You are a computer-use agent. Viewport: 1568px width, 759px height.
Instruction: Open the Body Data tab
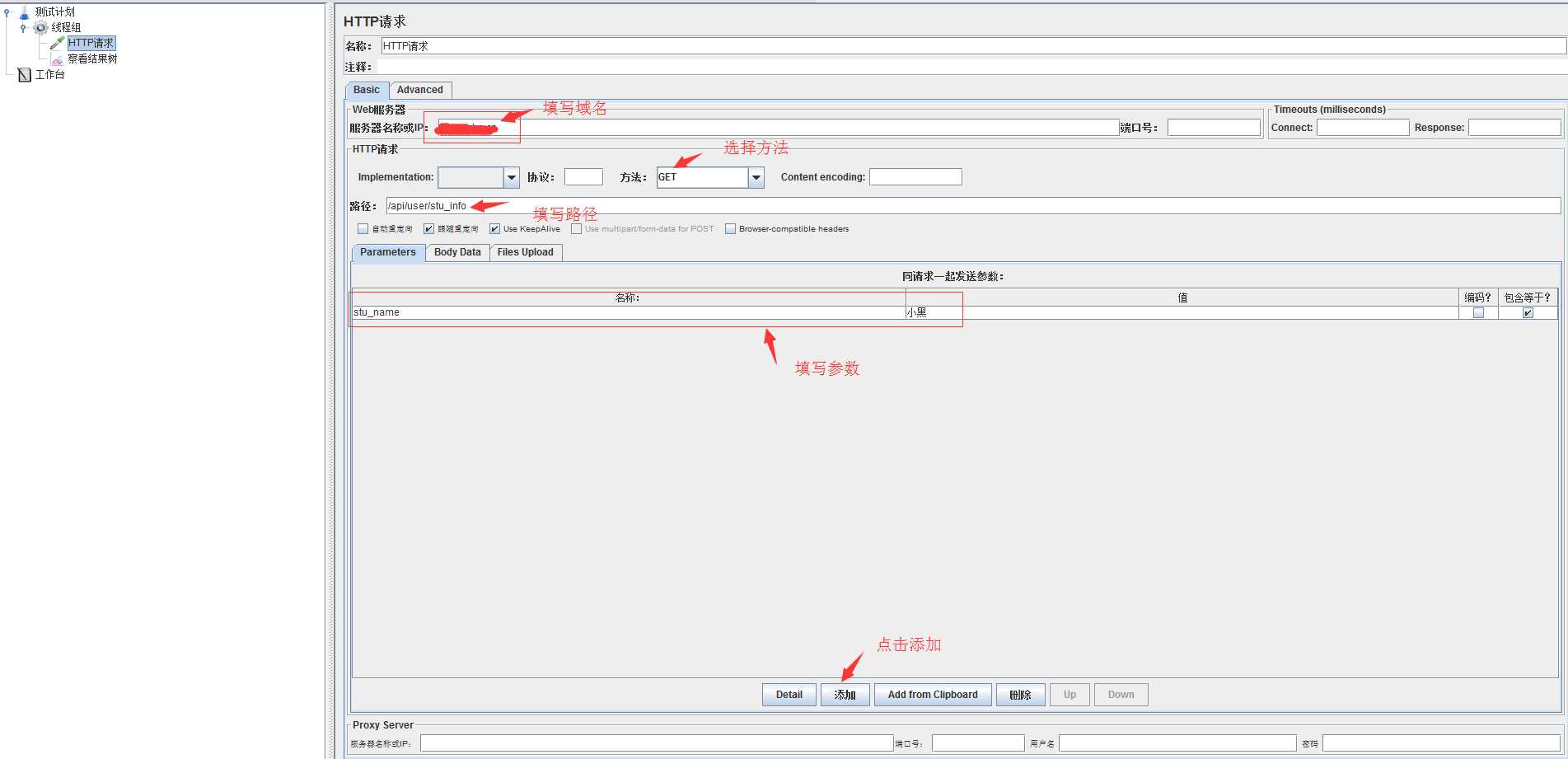(457, 252)
